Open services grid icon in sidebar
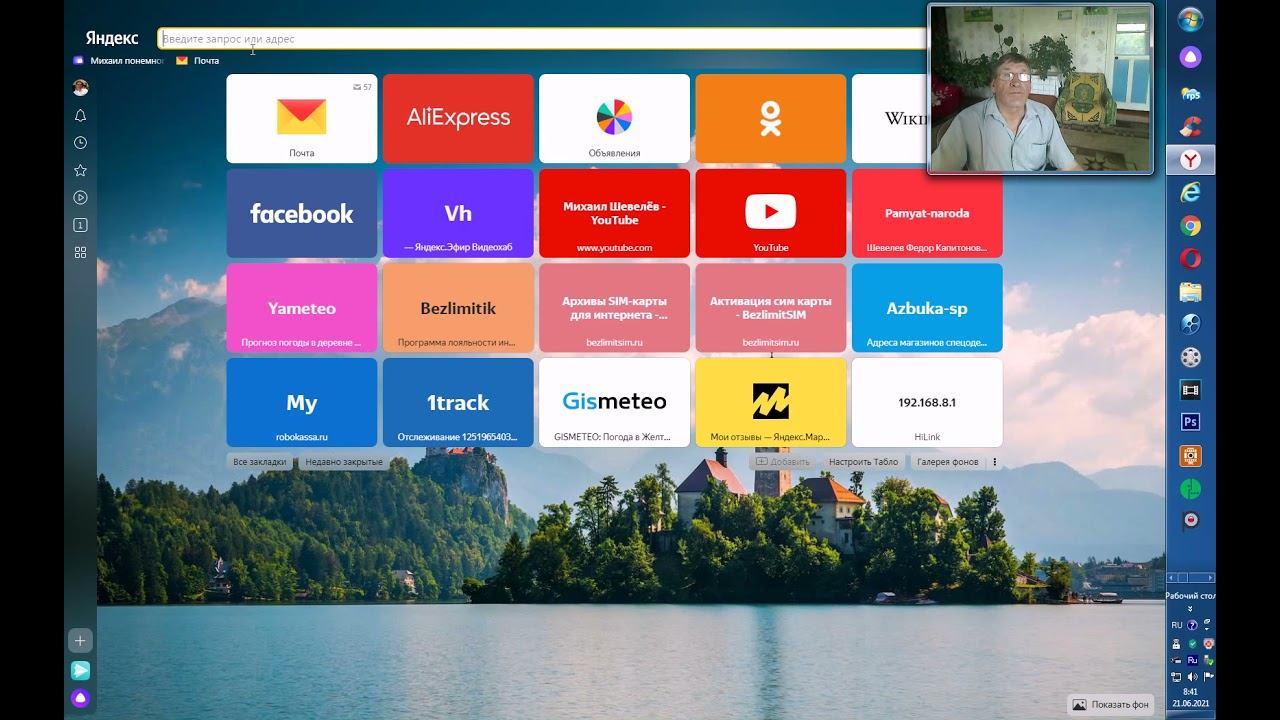 point(81,253)
